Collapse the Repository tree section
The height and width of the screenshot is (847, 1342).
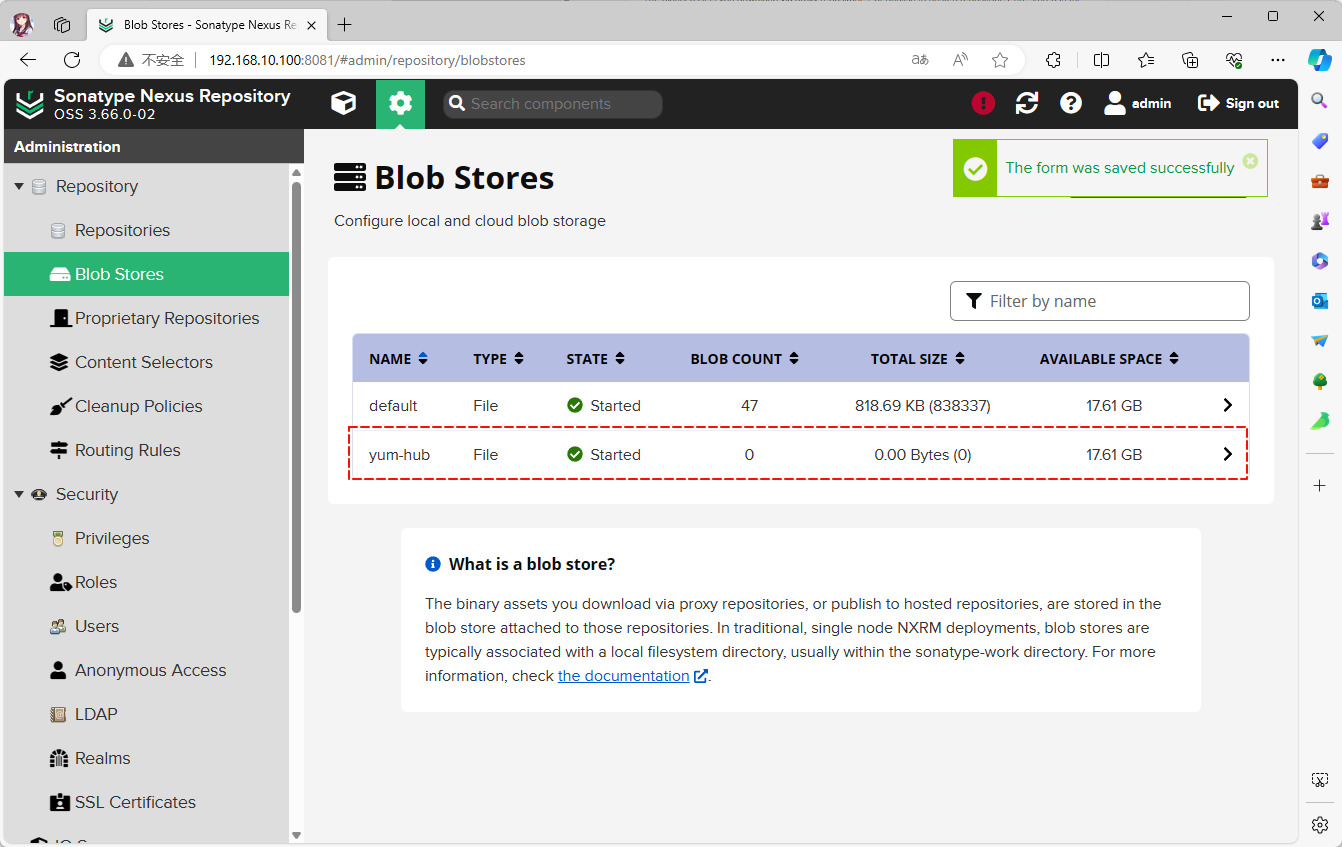(19, 187)
